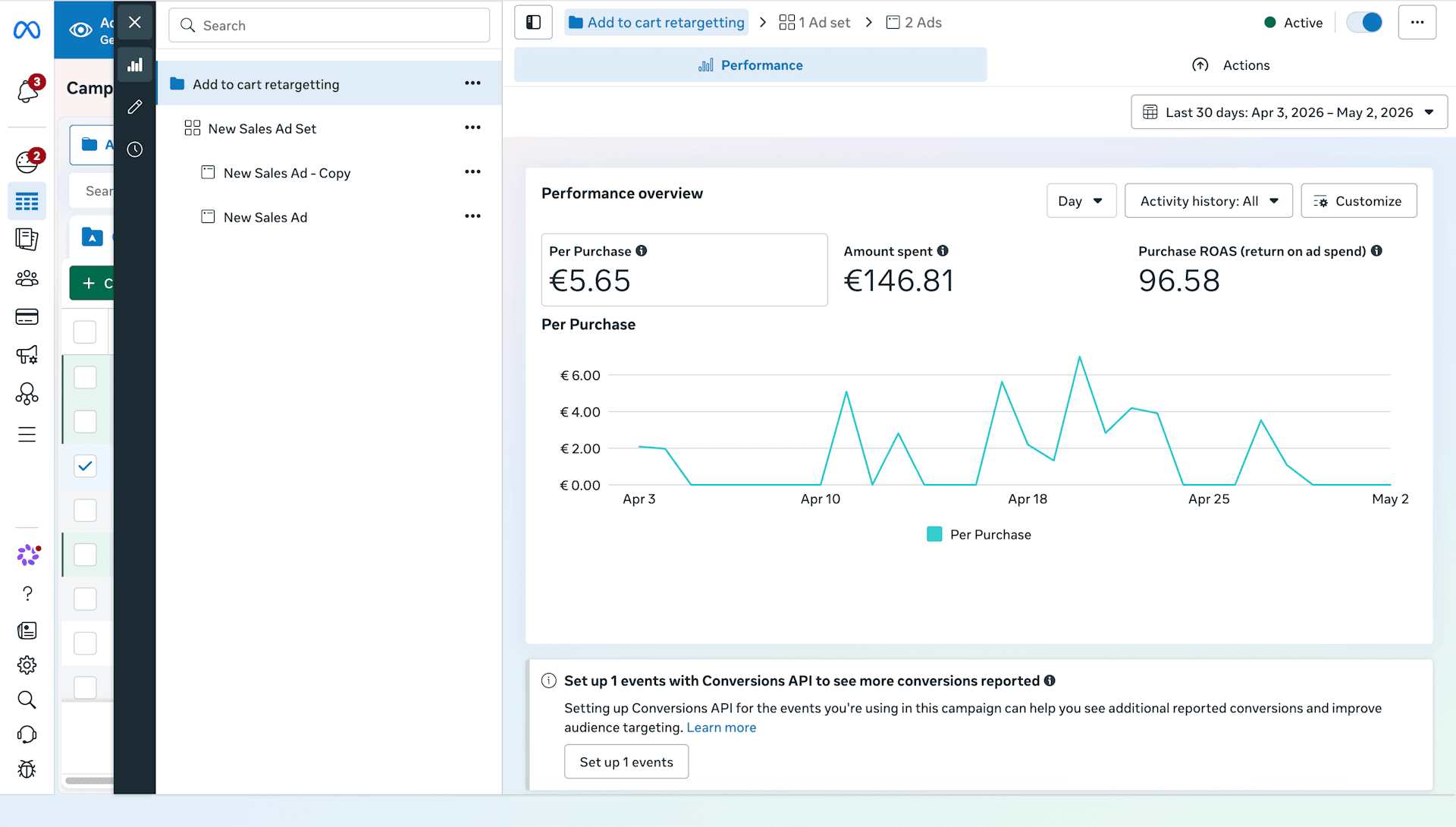1456x827 pixels.
Task: Click the Amount spent €146.81 metric
Action: (x=899, y=269)
